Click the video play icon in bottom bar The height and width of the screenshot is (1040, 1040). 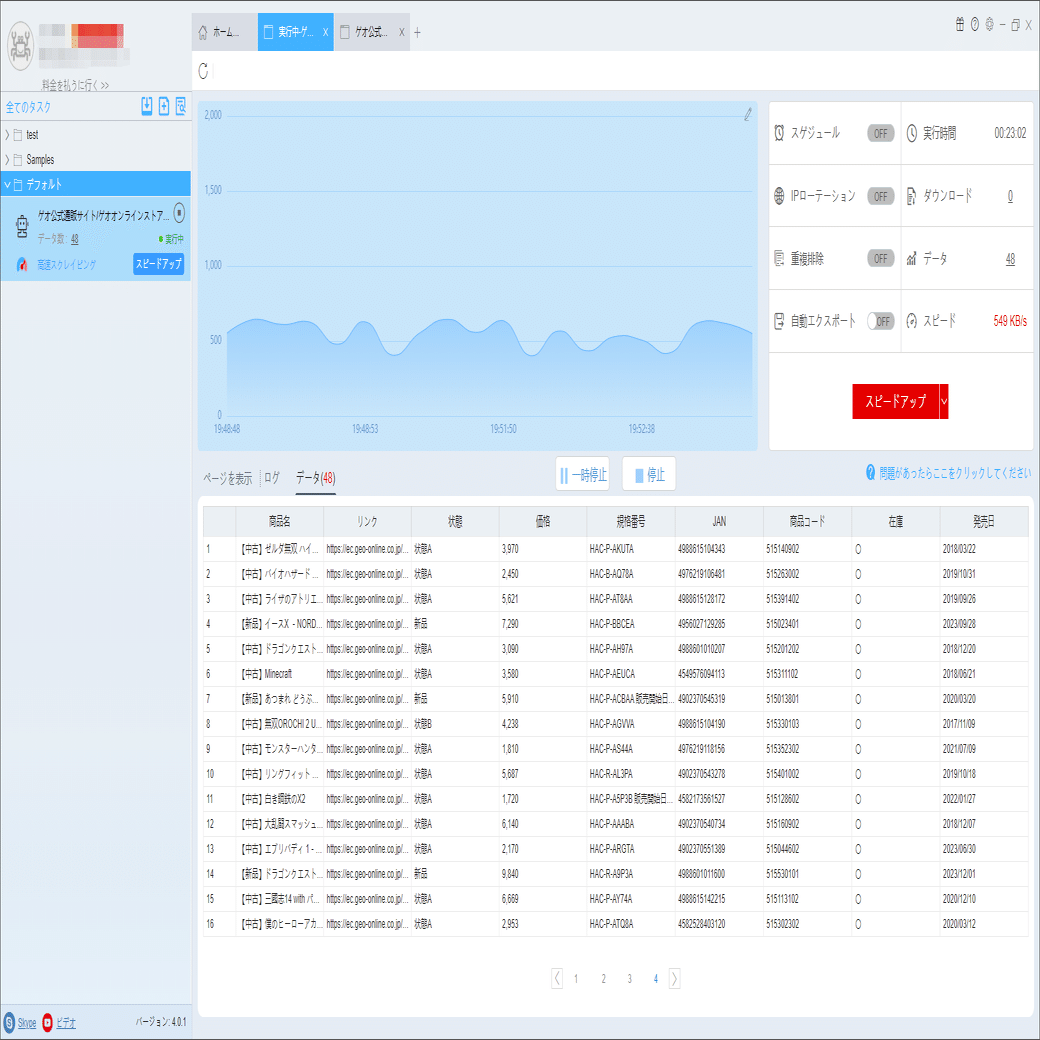[x=47, y=1022]
